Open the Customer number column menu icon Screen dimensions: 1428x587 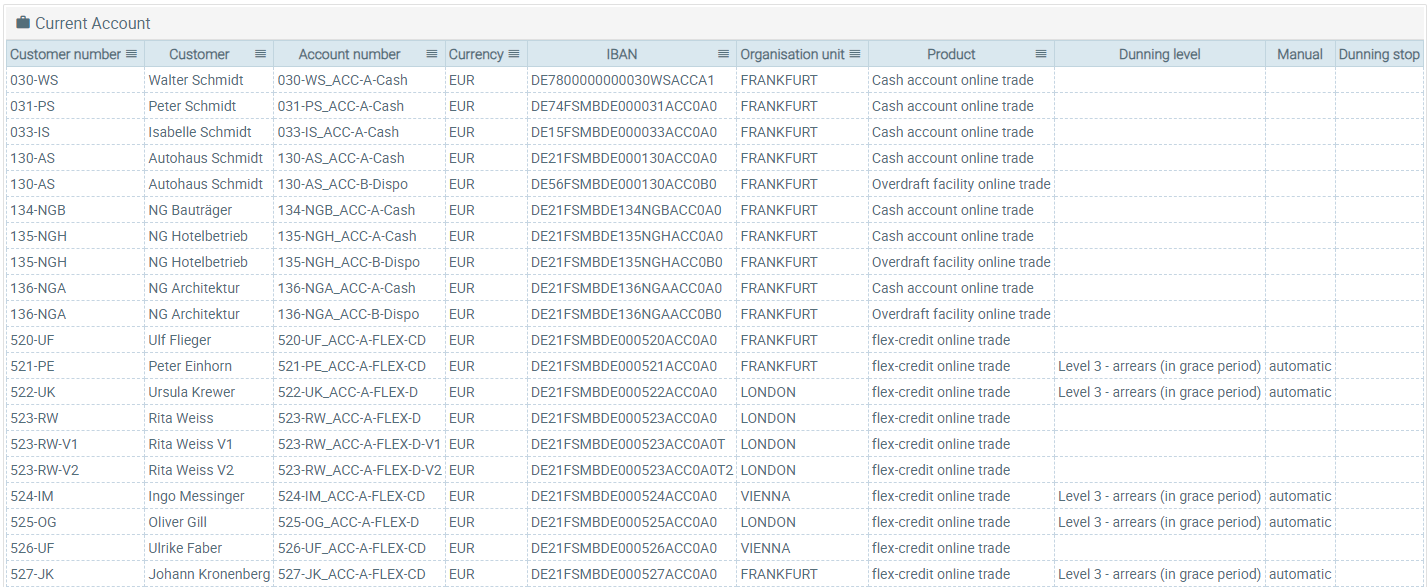pos(131,54)
